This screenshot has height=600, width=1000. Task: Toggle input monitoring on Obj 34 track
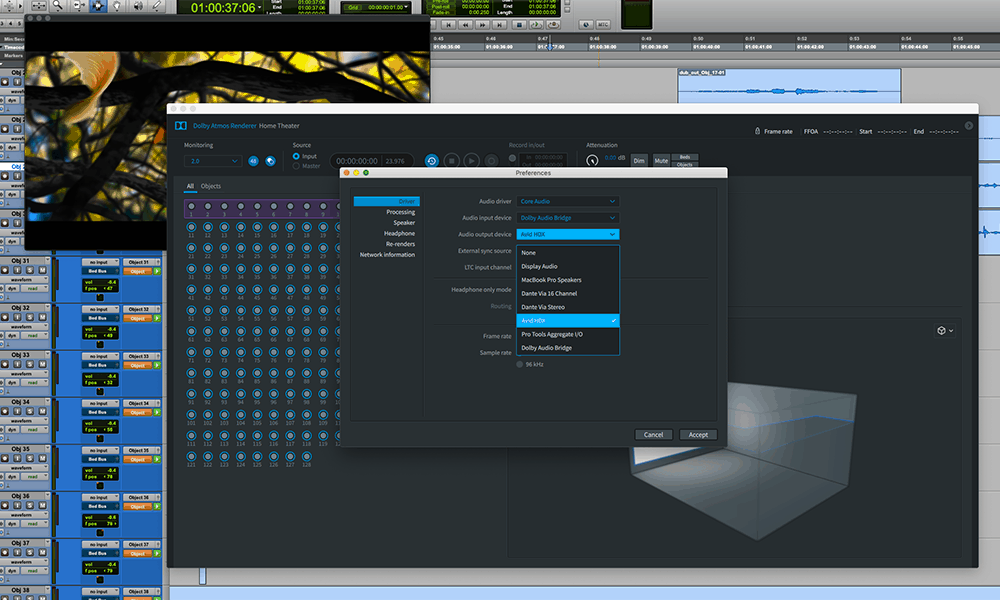pyautogui.click(x=17, y=411)
